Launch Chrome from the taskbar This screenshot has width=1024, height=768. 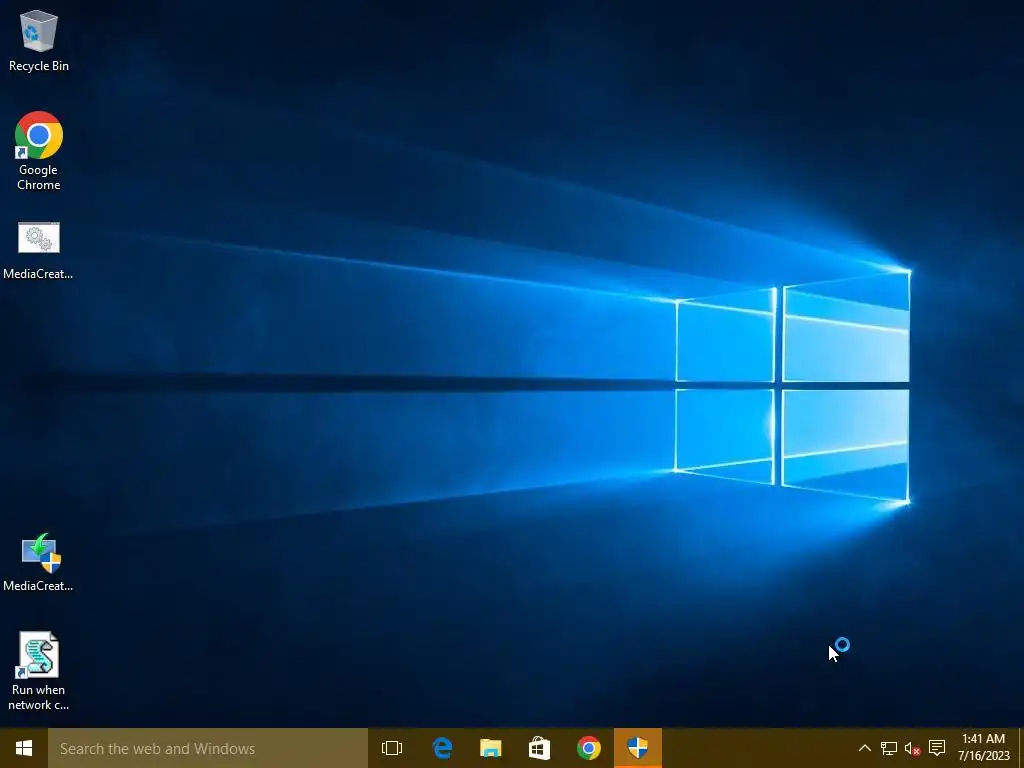588,748
